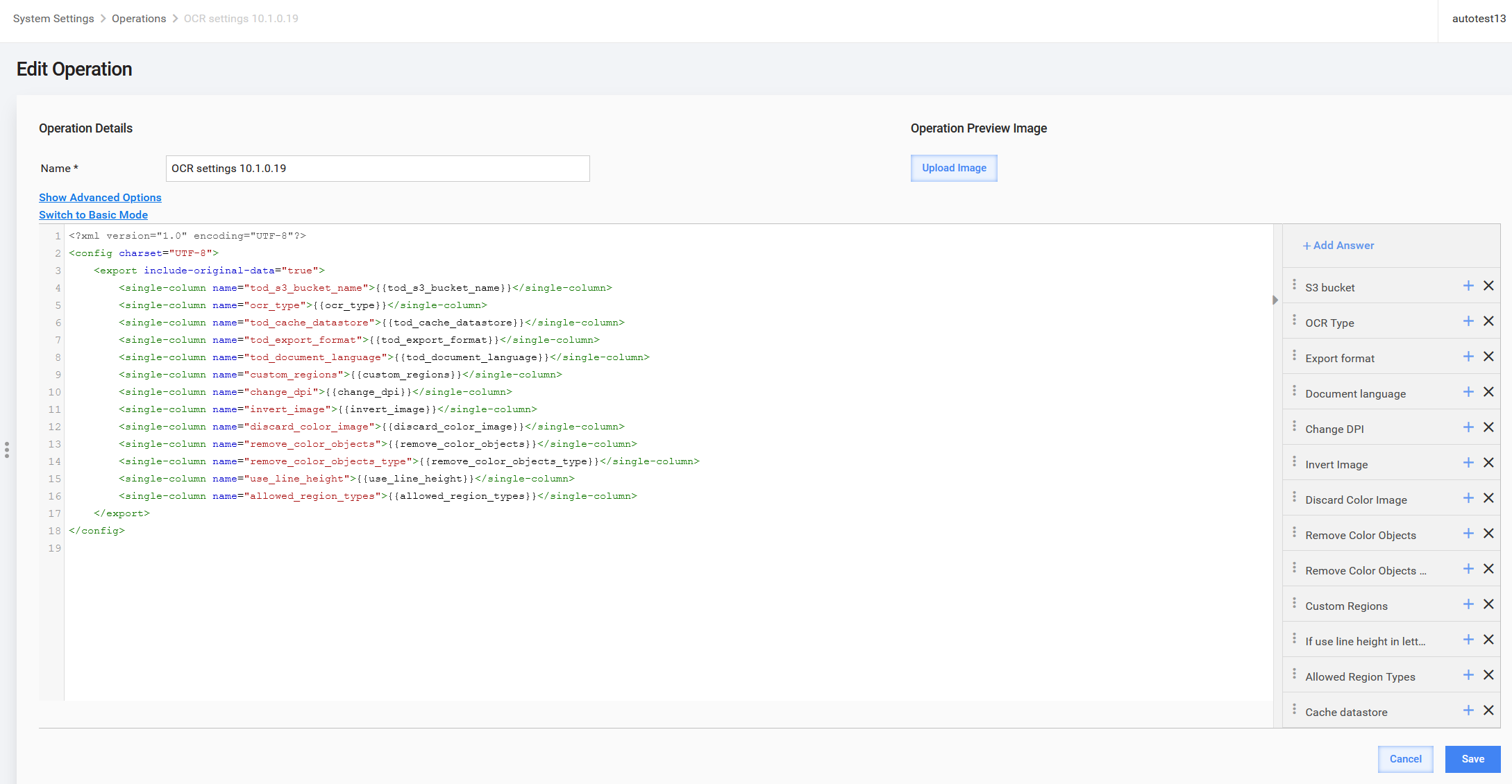
Task: Delete the Invert Image answer
Action: point(1488,463)
